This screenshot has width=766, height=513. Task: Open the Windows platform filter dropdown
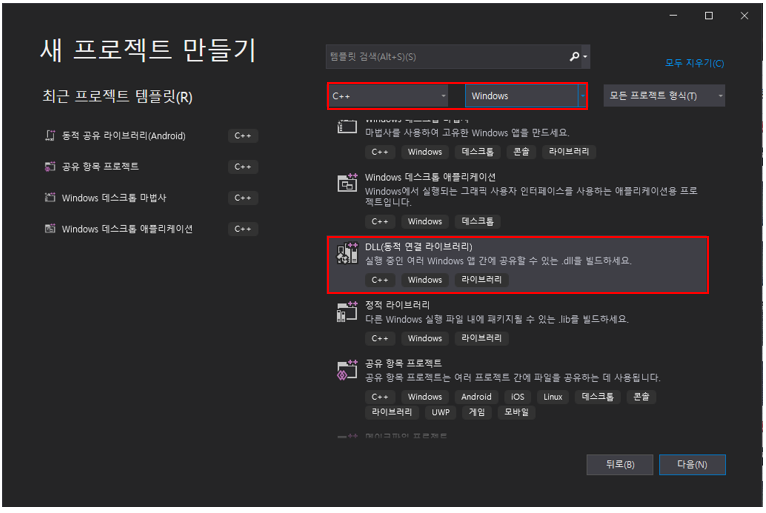[x=526, y=96]
